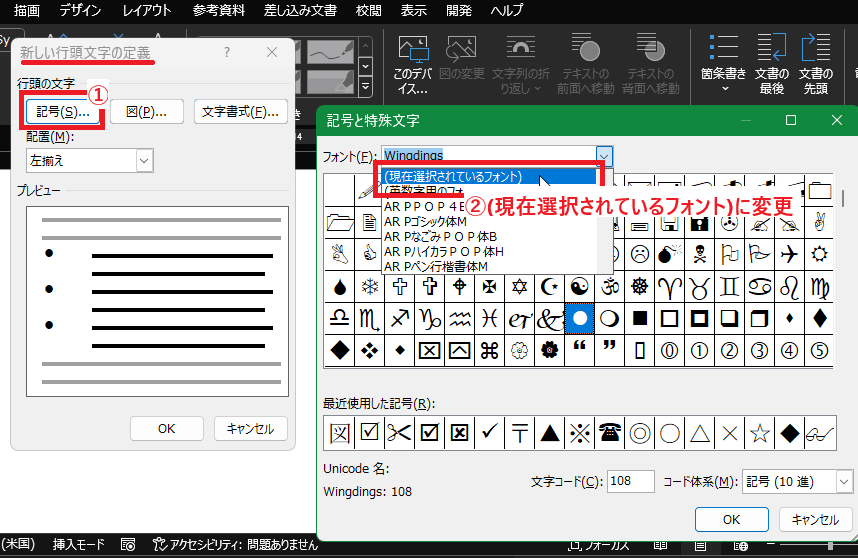Select the scissors symbol in recently used symbols
The width and height of the screenshot is (858, 558).
(x=399, y=433)
